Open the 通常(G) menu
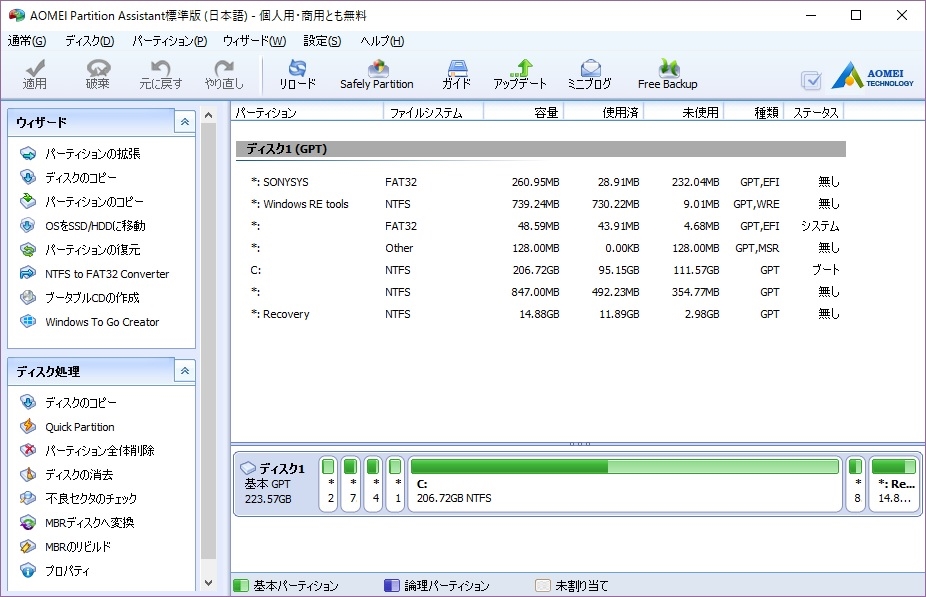The height and width of the screenshot is (597, 926). (x=27, y=41)
